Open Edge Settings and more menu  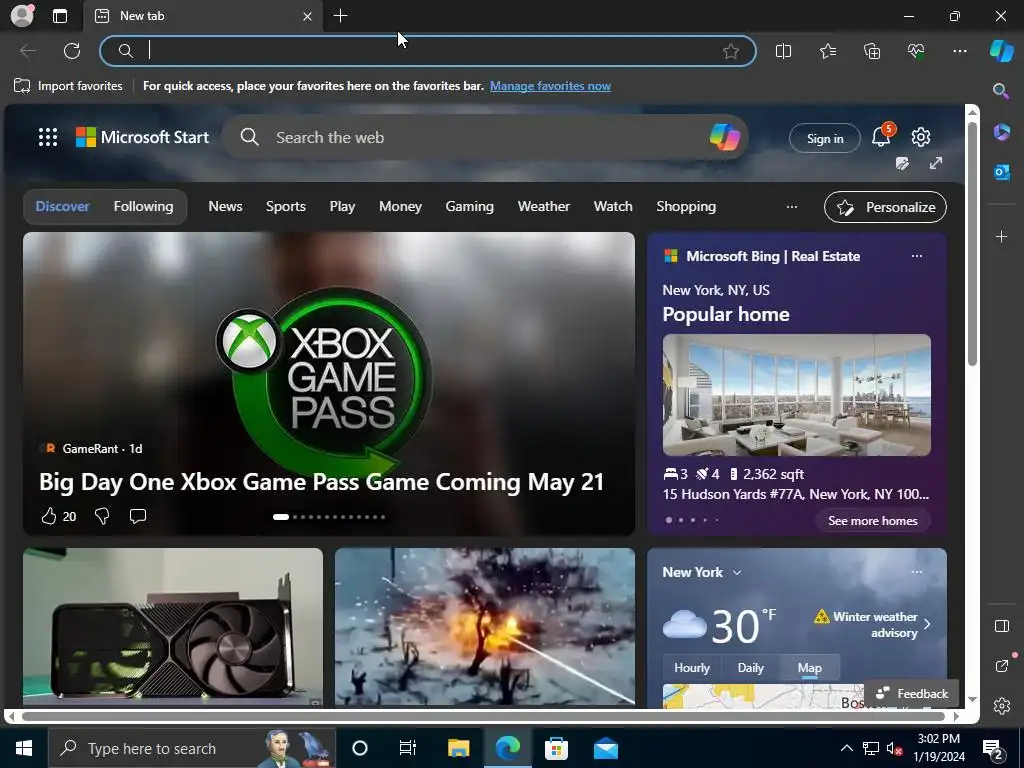click(x=959, y=51)
